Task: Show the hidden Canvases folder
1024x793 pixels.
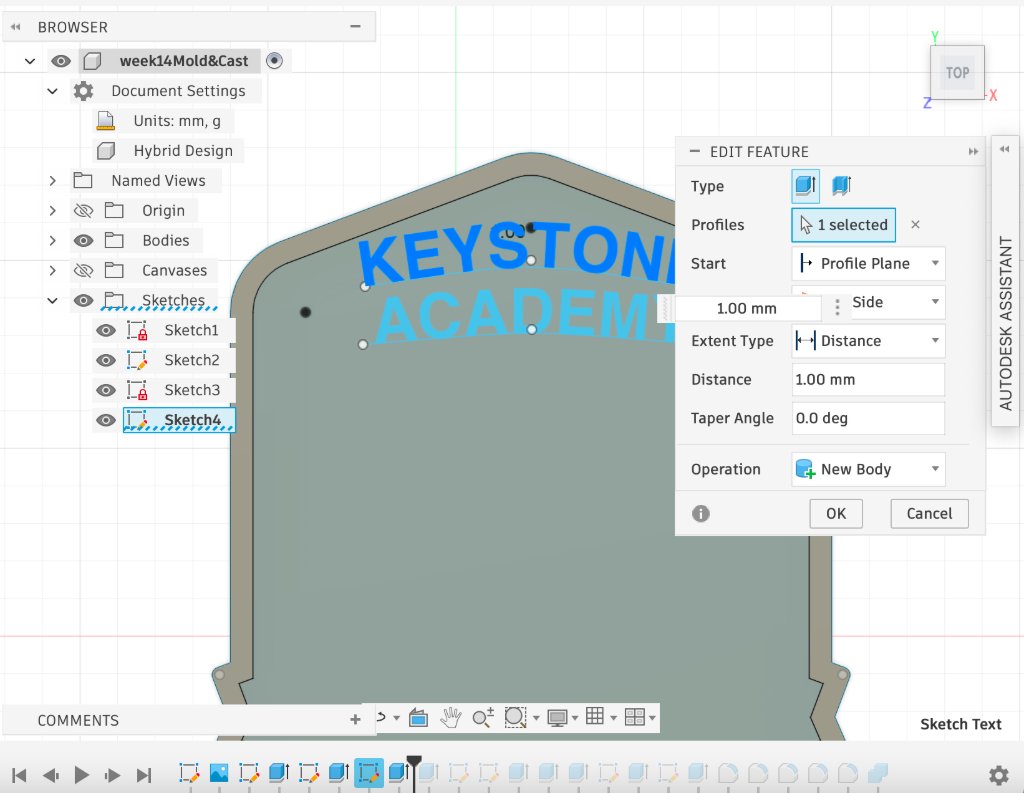Action: pos(84,270)
